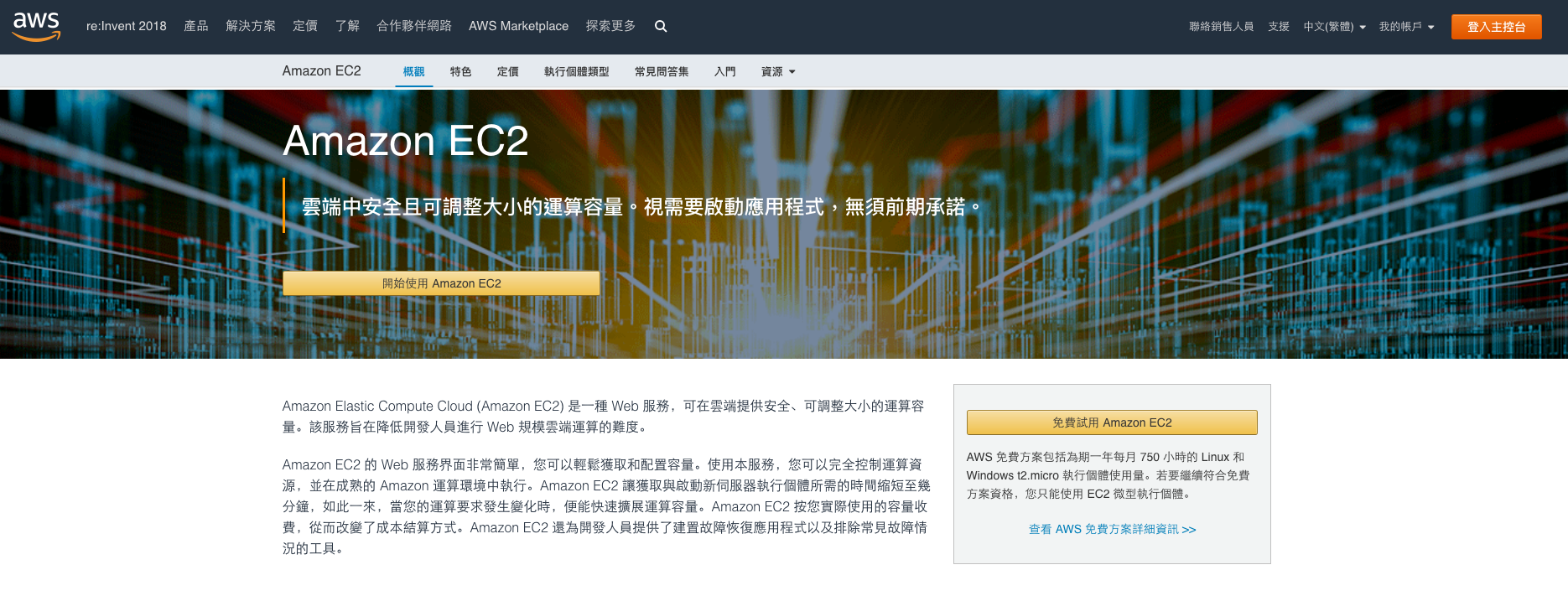Click the 登入主控台 button

[1497, 27]
